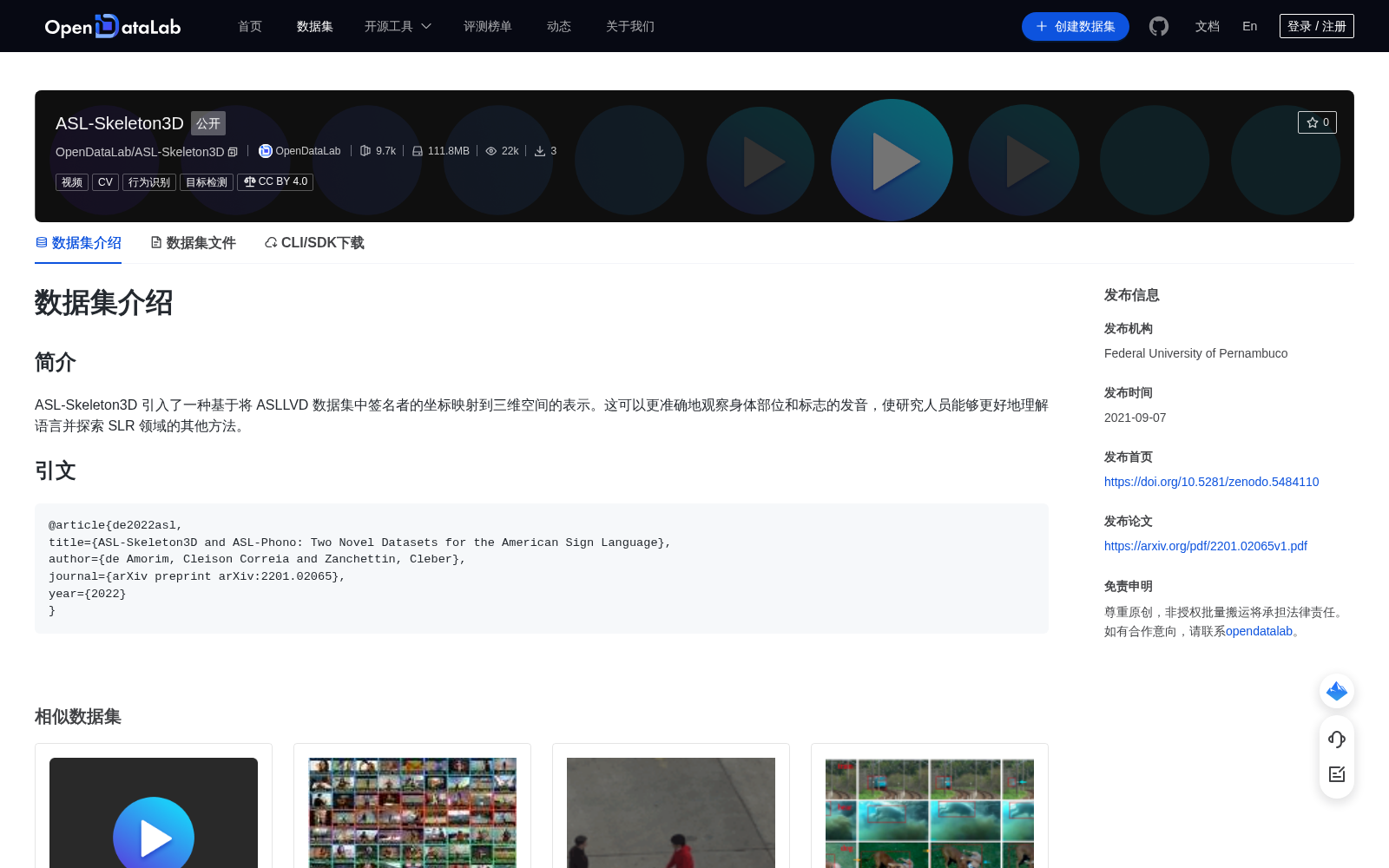Screen dimensions: 1389x868
Task: Click the 免责申明 label
Action: click(1129, 586)
